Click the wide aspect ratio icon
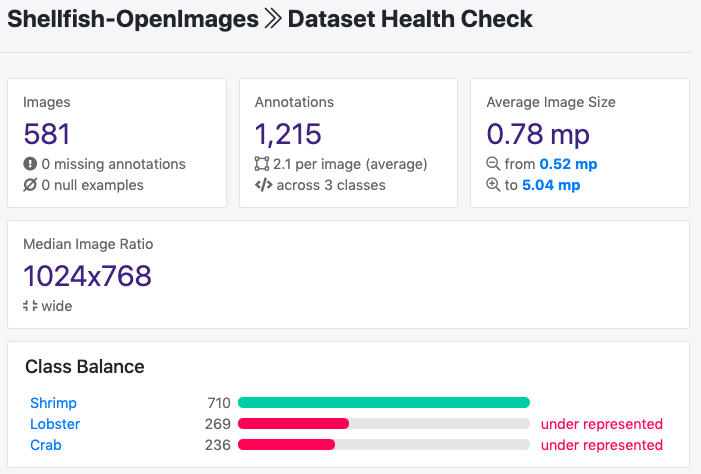This screenshot has height=474, width=701. 30,306
